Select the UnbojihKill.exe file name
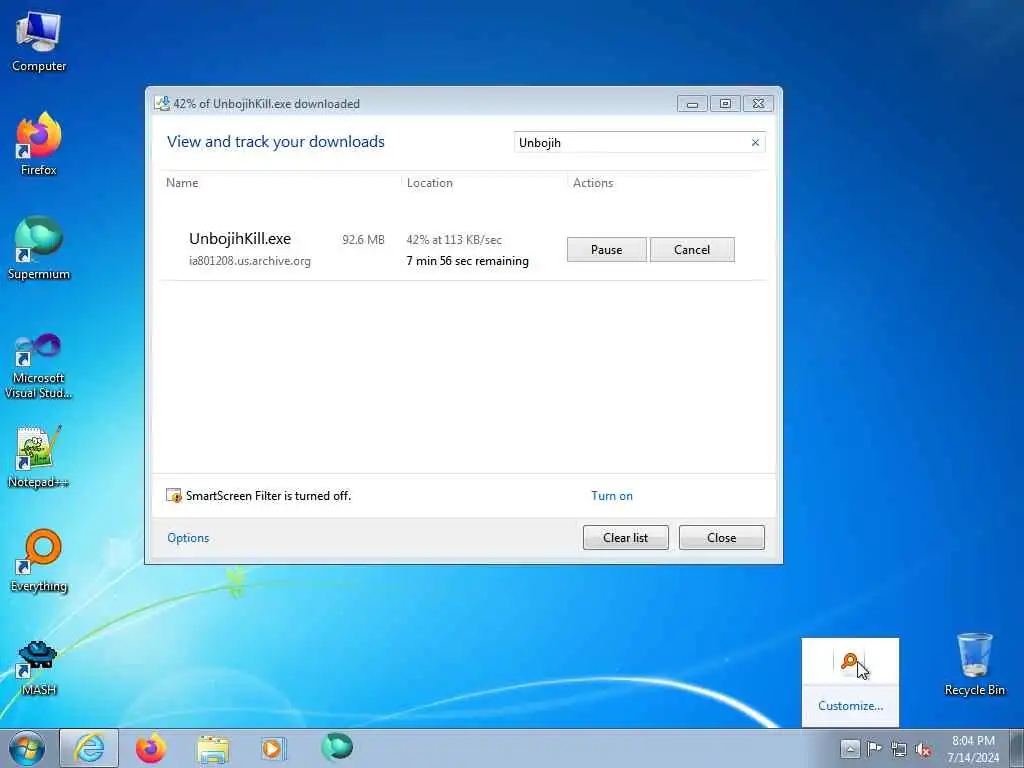1024x768 pixels. click(x=240, y=239)
